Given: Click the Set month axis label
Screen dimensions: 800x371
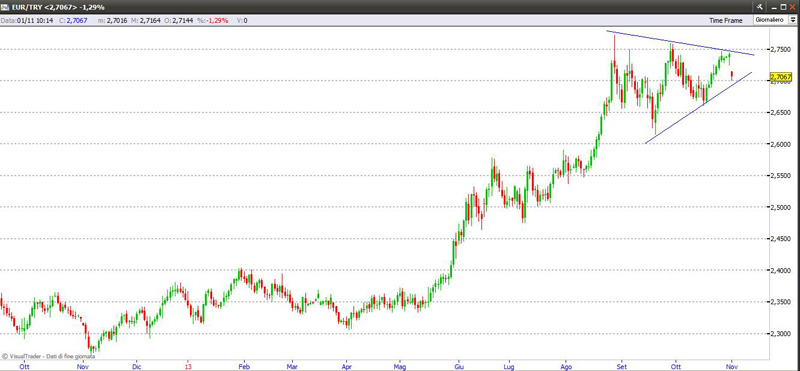Looking at the screenshot, I should (x=621, y=366).
